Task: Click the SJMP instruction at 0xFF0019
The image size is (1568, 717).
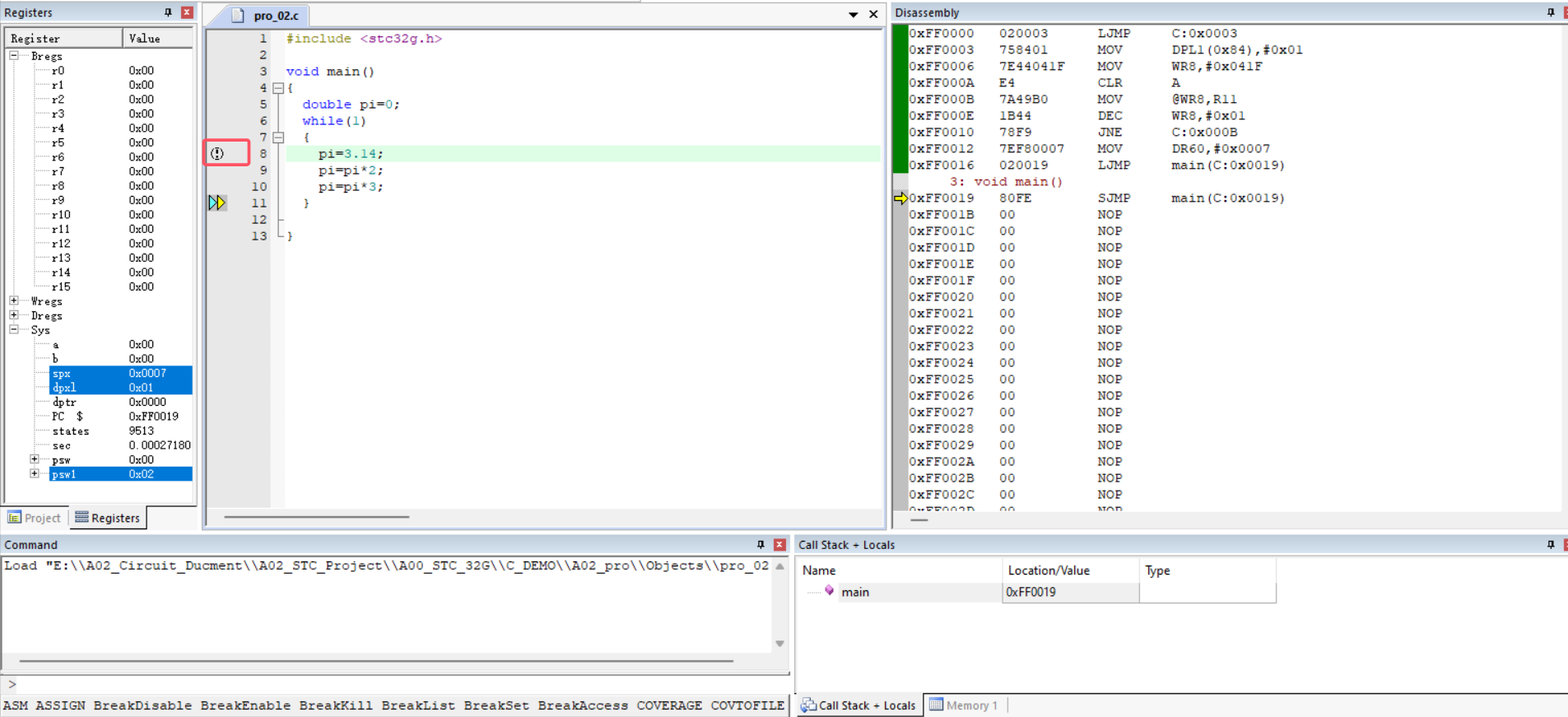Action: [x=1113, y=198]
